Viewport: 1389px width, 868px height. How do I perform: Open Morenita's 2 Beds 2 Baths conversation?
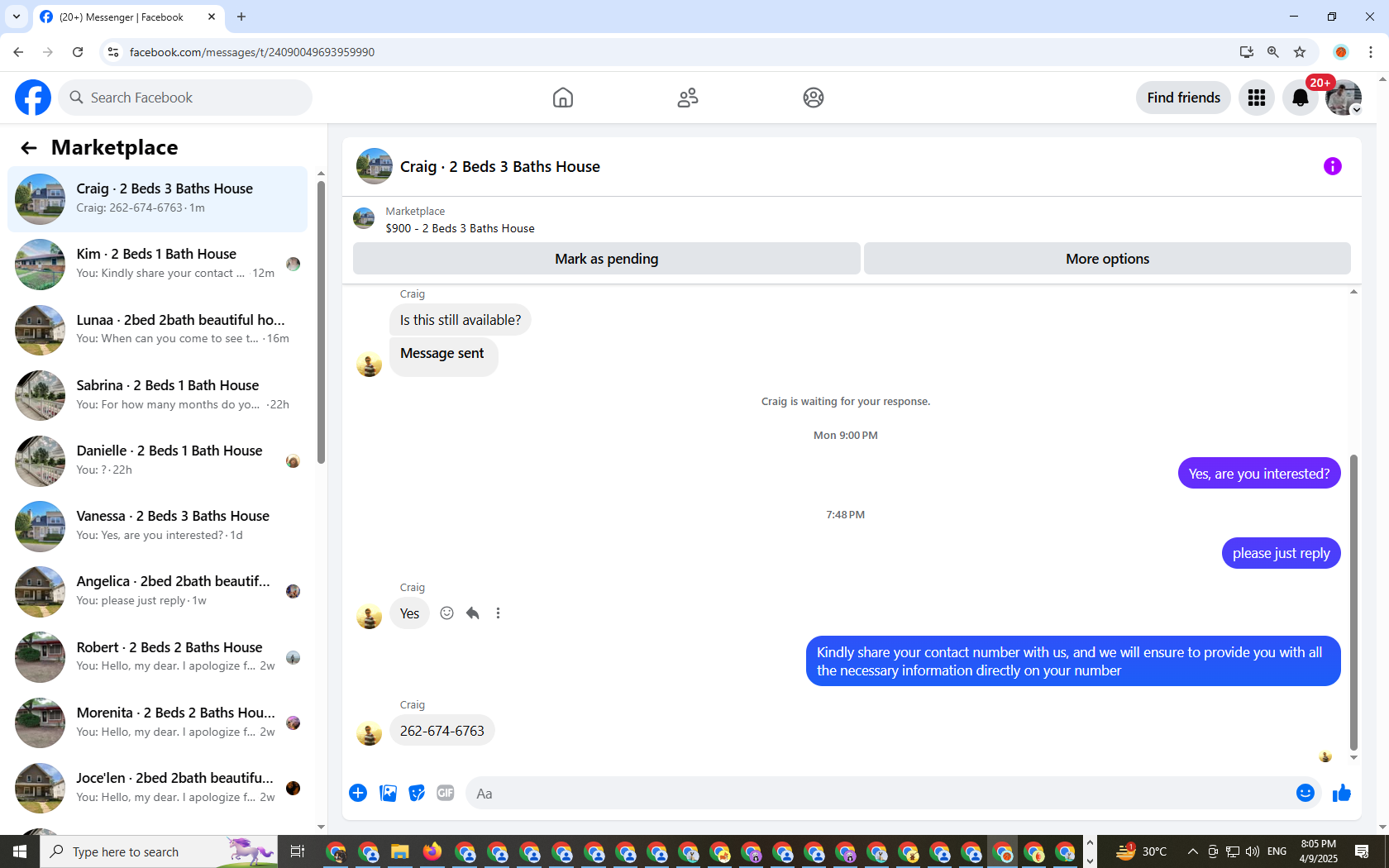(x=158, y=723)
